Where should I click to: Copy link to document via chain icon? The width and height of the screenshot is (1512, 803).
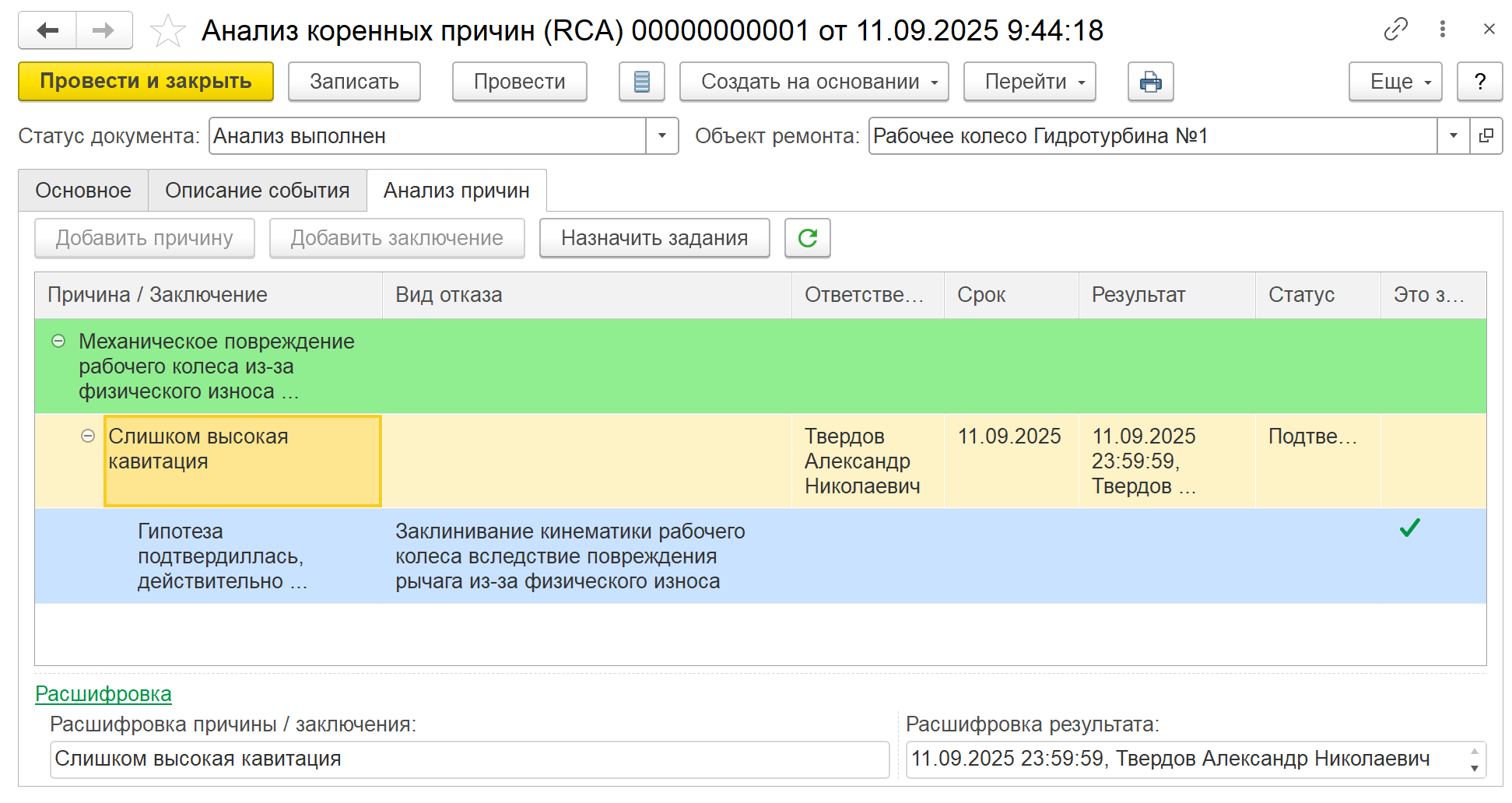point(1395,30)
